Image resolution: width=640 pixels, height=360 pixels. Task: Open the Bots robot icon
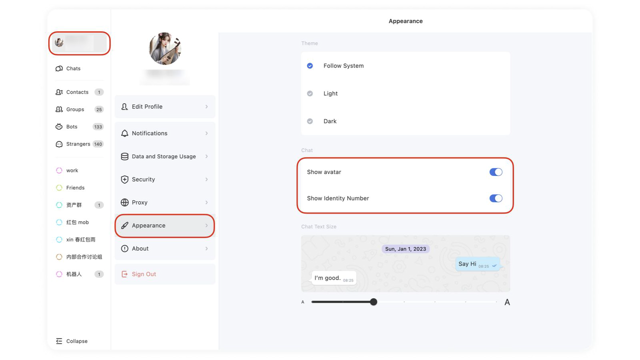59,127
